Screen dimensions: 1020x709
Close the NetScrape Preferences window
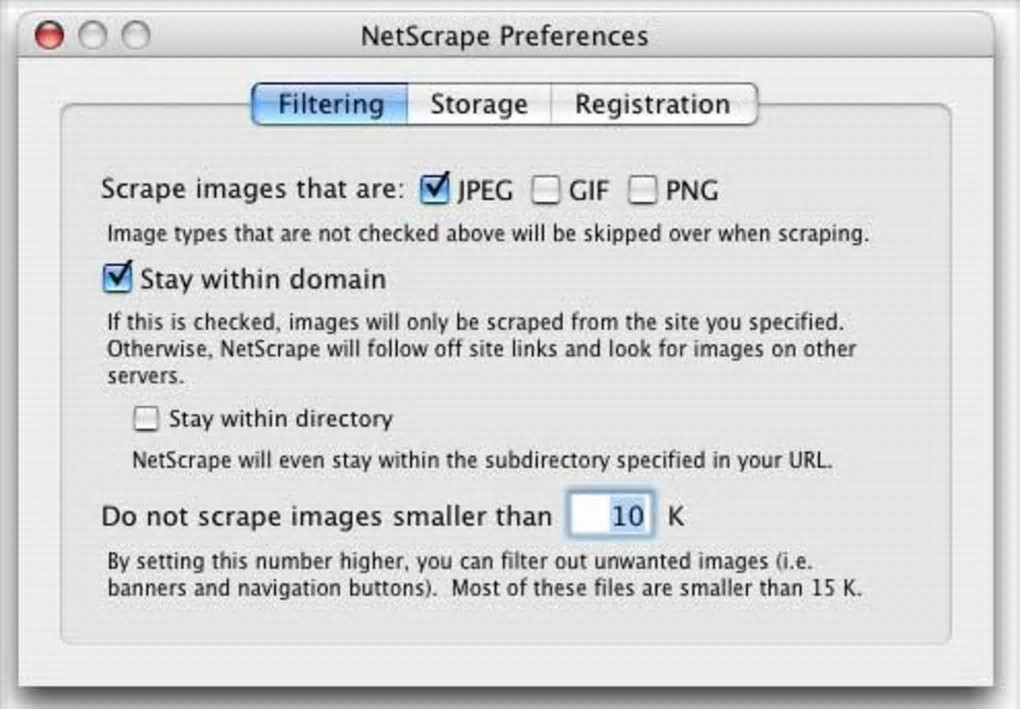[x=48, y=37]
